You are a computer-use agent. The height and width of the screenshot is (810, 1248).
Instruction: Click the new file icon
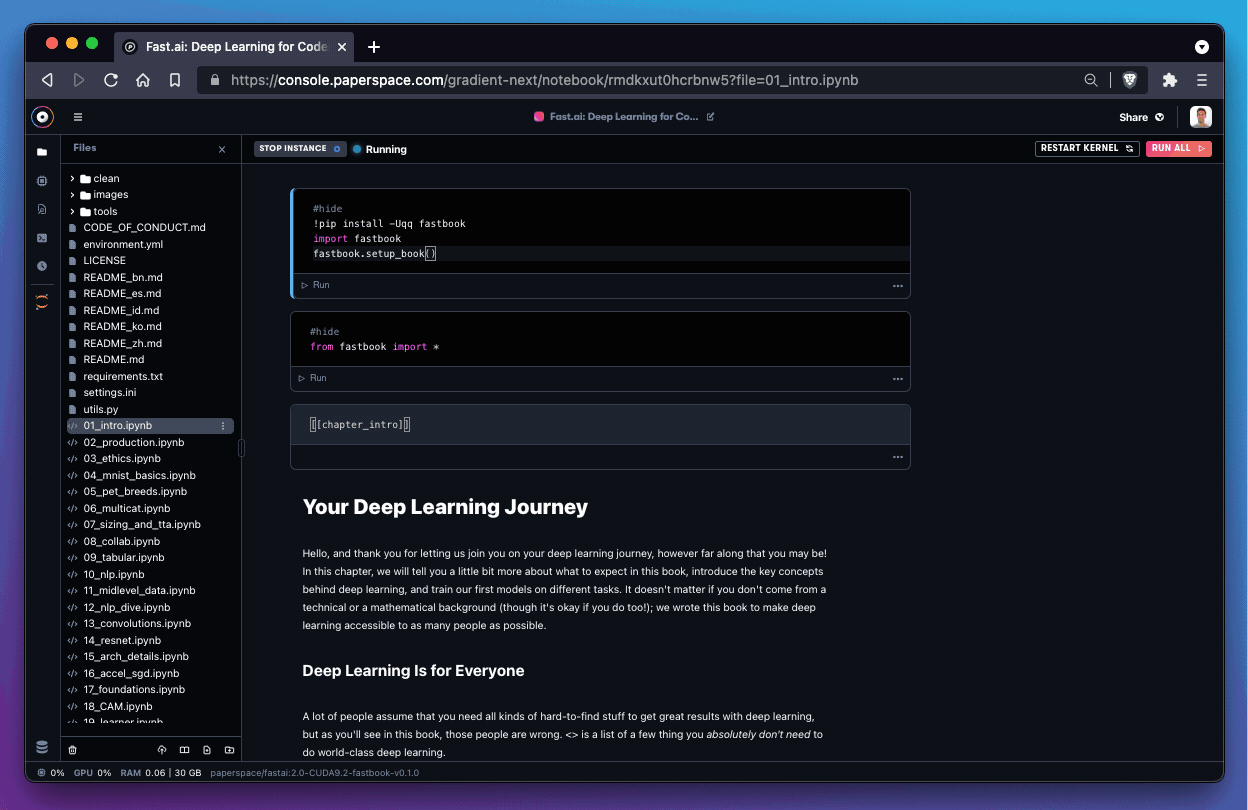(207, 750)
